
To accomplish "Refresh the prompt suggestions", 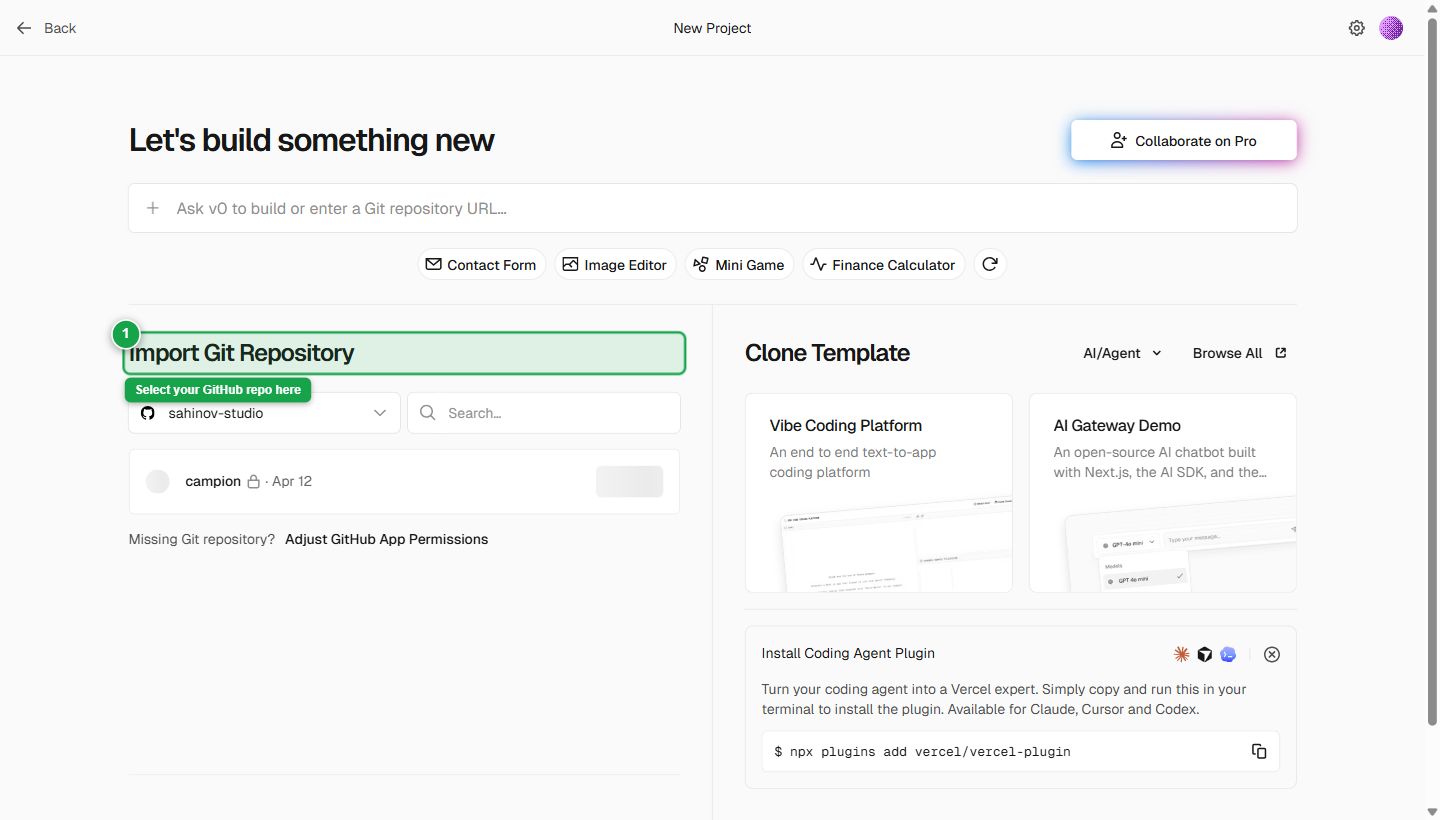I will click(x=990, y=264).
